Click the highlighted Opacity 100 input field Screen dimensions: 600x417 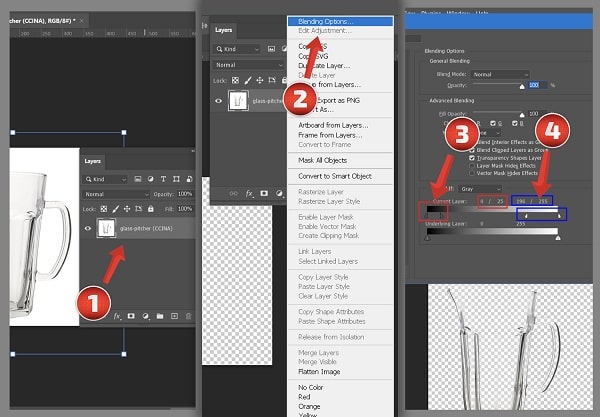537,85
